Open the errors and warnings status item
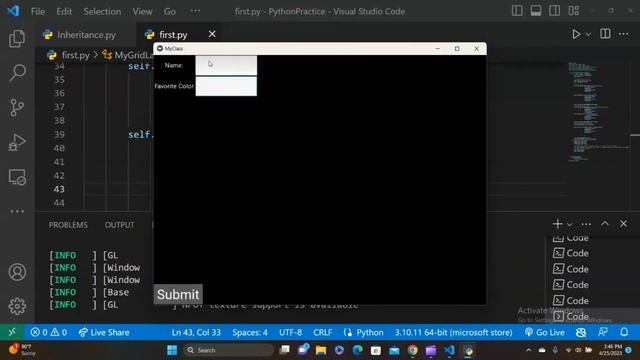This screenshot has width=640, height=360. pyautogui.click(x=49, y=332)
